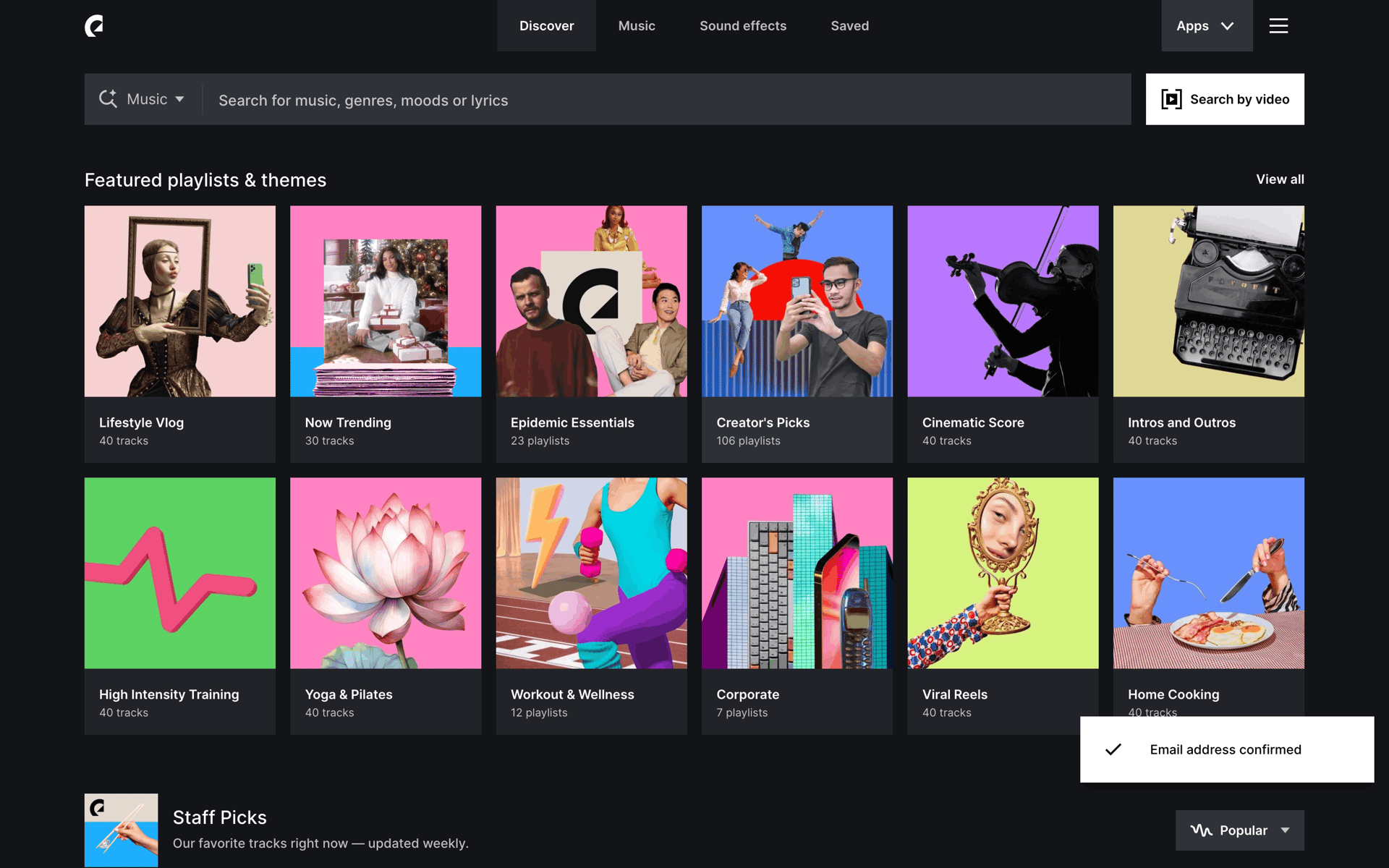Focus the music search input field
Image resolution: width=1389 pixels, height=868 pixels.
pos(667,100)
